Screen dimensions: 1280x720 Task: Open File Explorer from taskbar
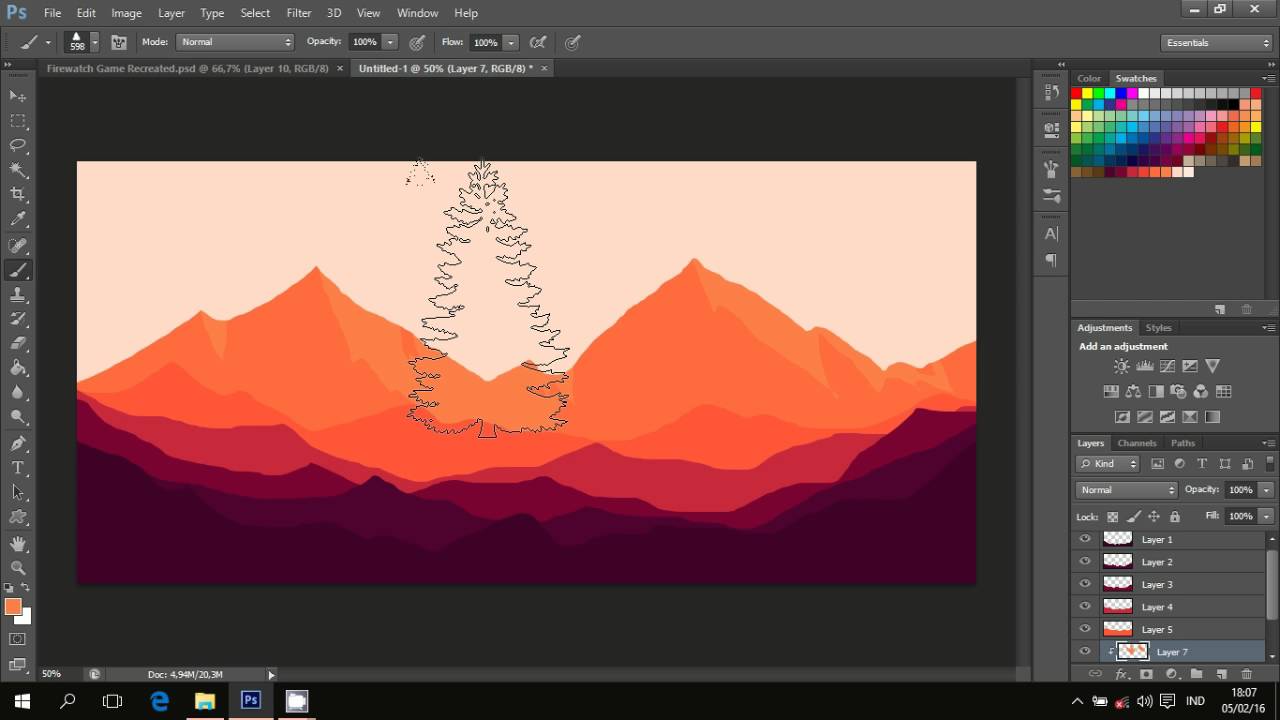tap(205, 701)
